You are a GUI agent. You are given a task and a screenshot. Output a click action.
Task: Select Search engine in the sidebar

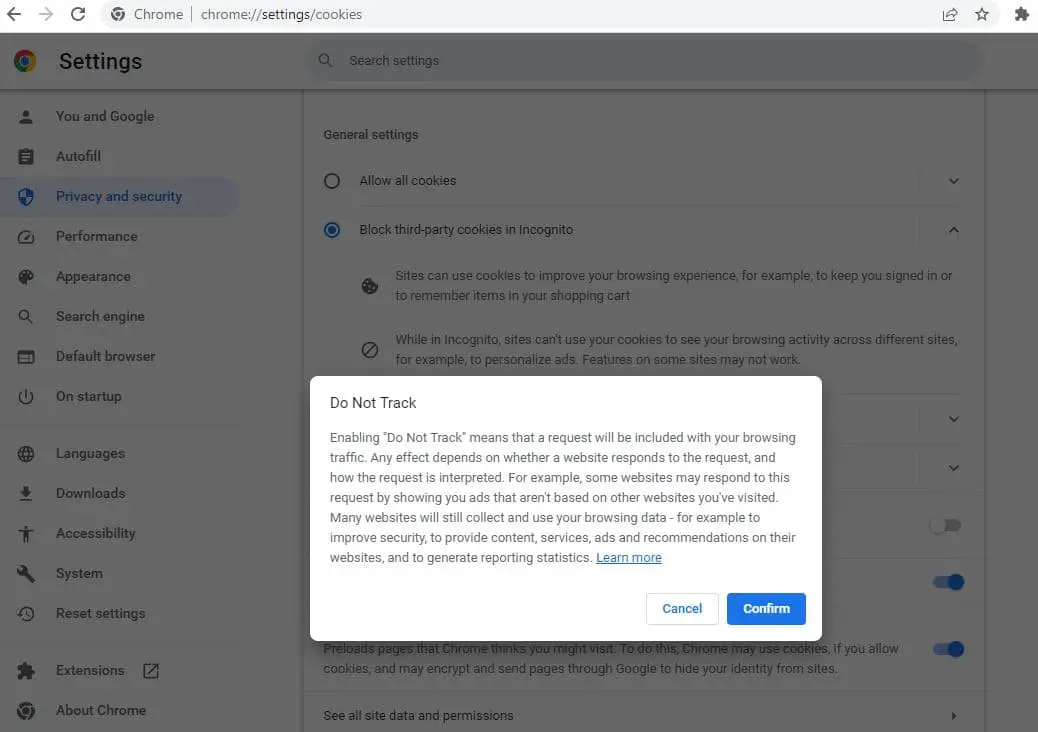(x=100, y=316)
